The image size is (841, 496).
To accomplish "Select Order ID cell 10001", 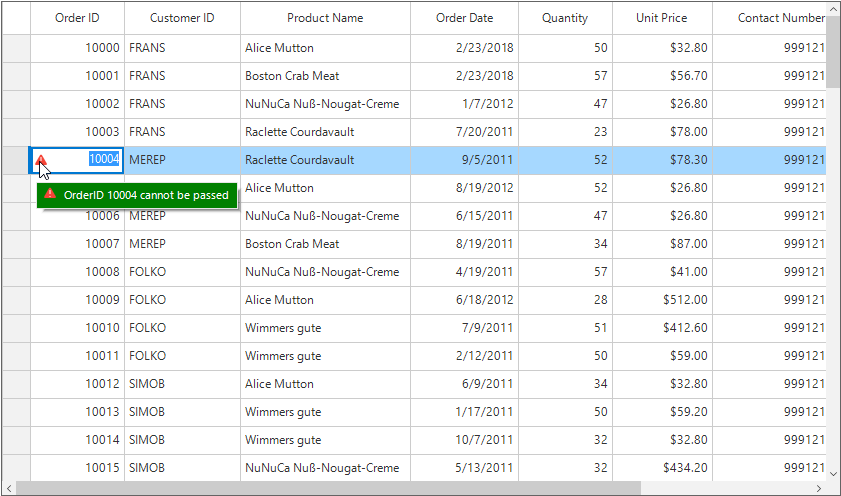I will coord(77,76).
